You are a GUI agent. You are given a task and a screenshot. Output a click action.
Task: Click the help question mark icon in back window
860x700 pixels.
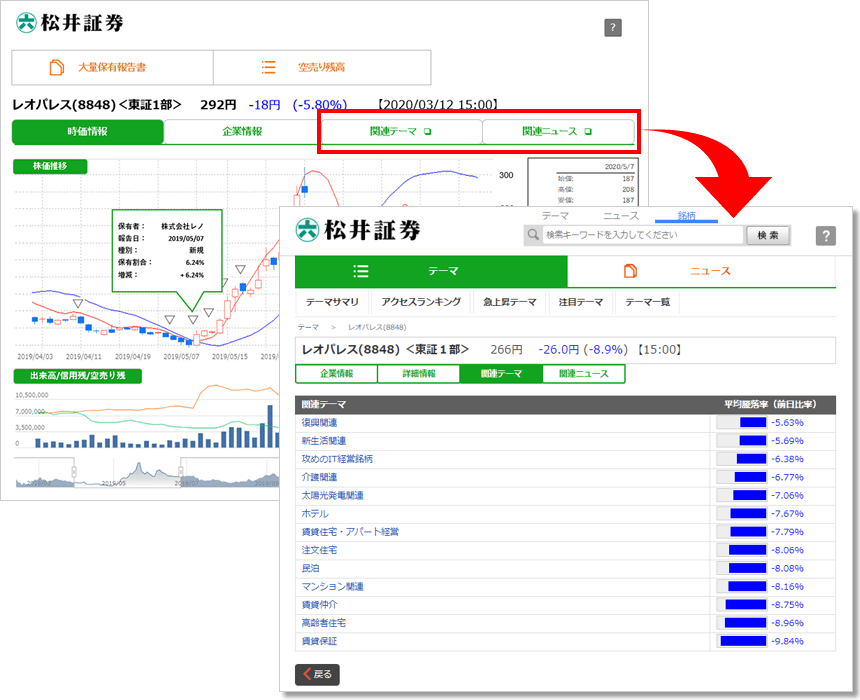[x=613, y=27]
